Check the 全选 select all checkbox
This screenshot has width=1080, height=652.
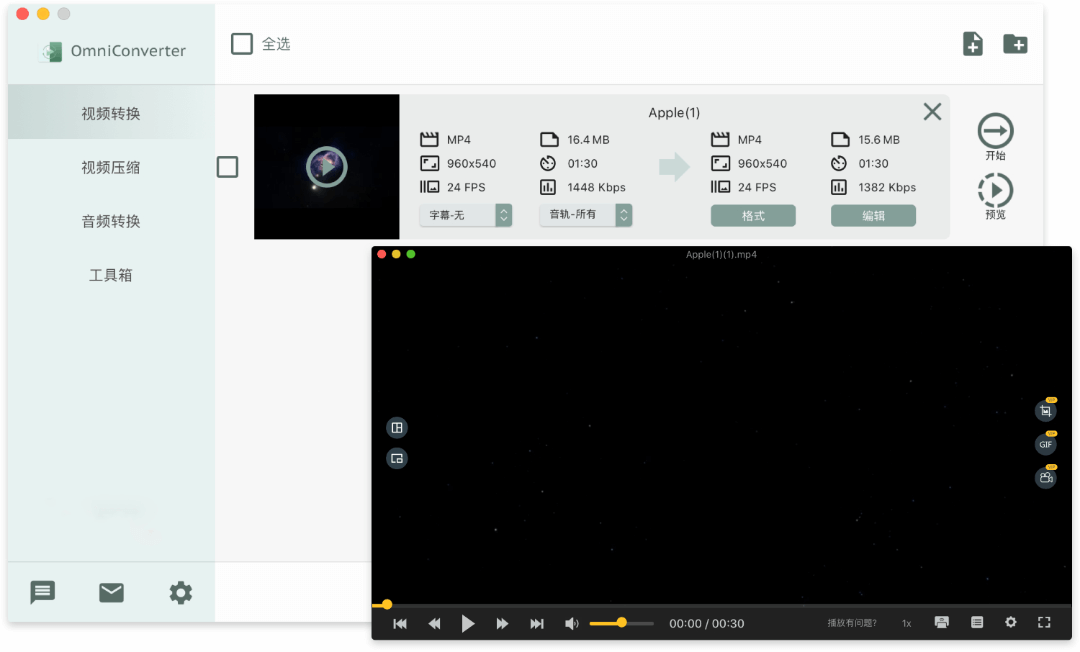(x=242, y=44)
